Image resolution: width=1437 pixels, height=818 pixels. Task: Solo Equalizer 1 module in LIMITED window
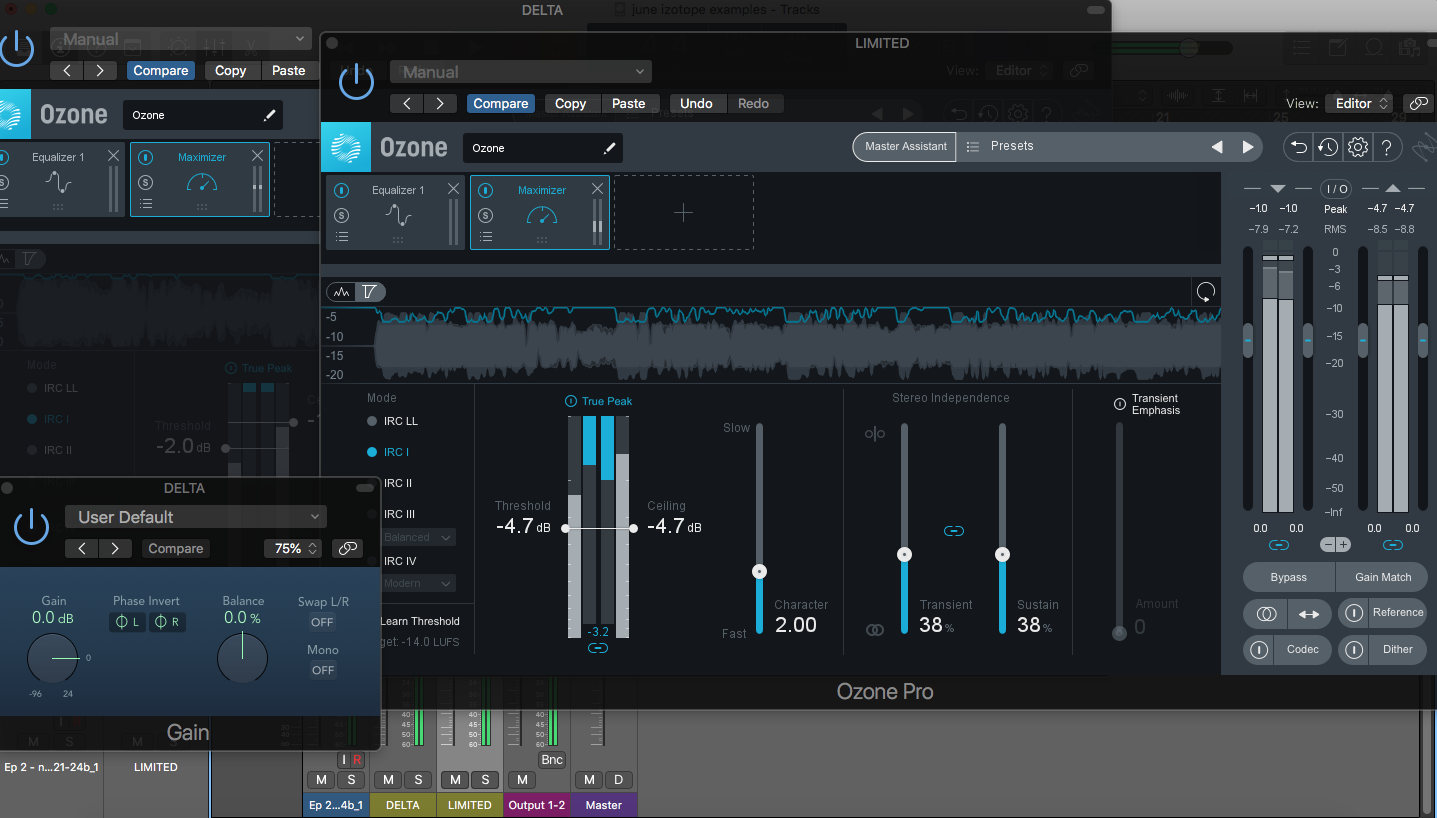[342, 215]
